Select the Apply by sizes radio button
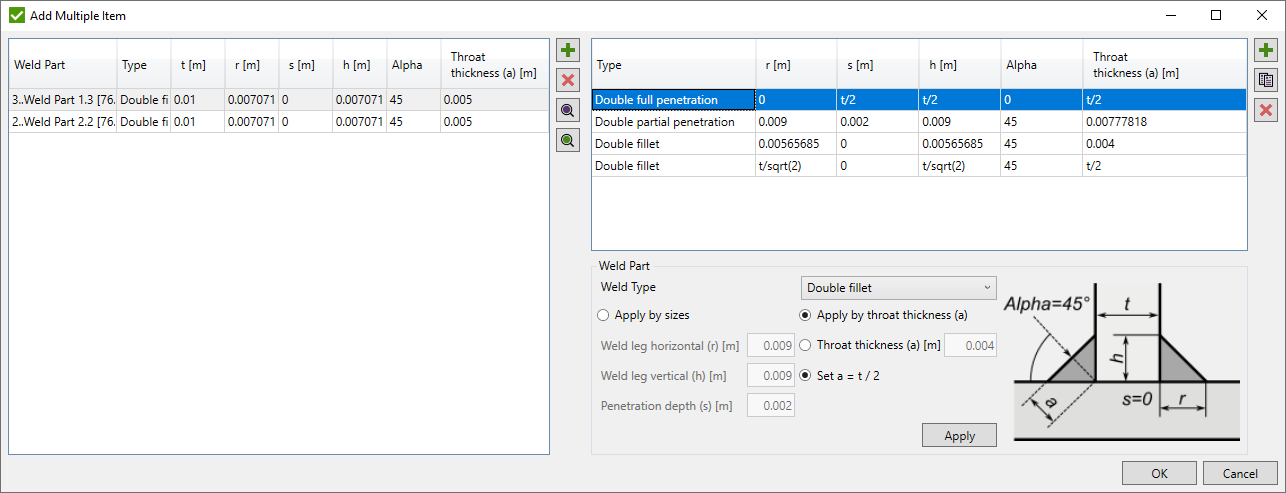Image resolution: width=1286 pixels, height=493 pixels. [x=604, y=316]
